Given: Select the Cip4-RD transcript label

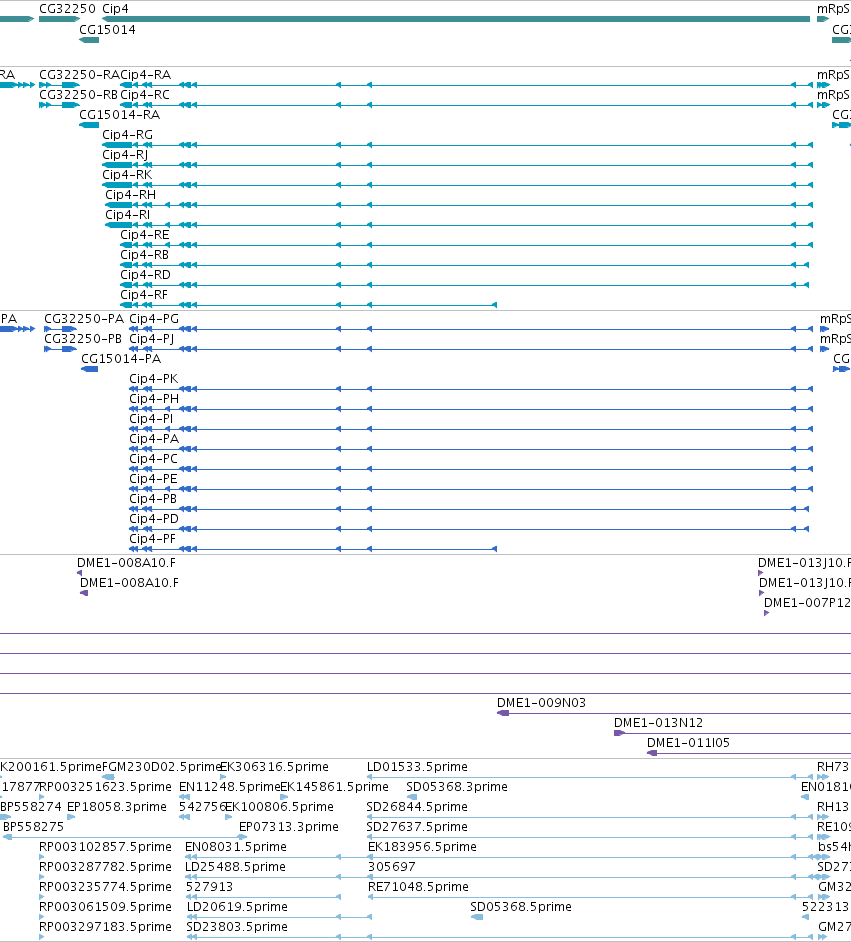Looking at the screenshot, I should (x=145, y=275).
